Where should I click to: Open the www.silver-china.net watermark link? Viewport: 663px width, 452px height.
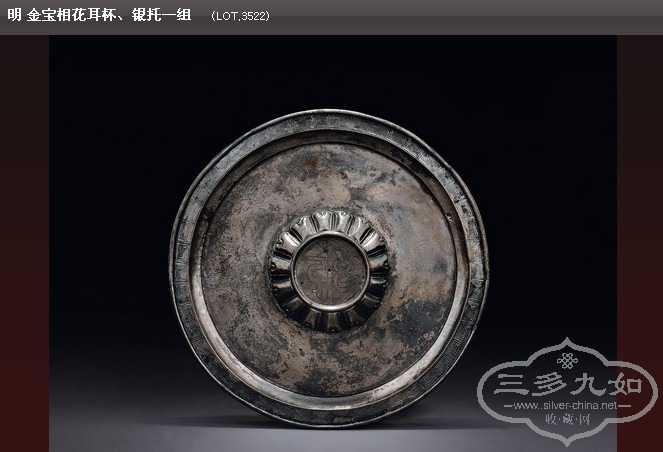pos(566,406)
